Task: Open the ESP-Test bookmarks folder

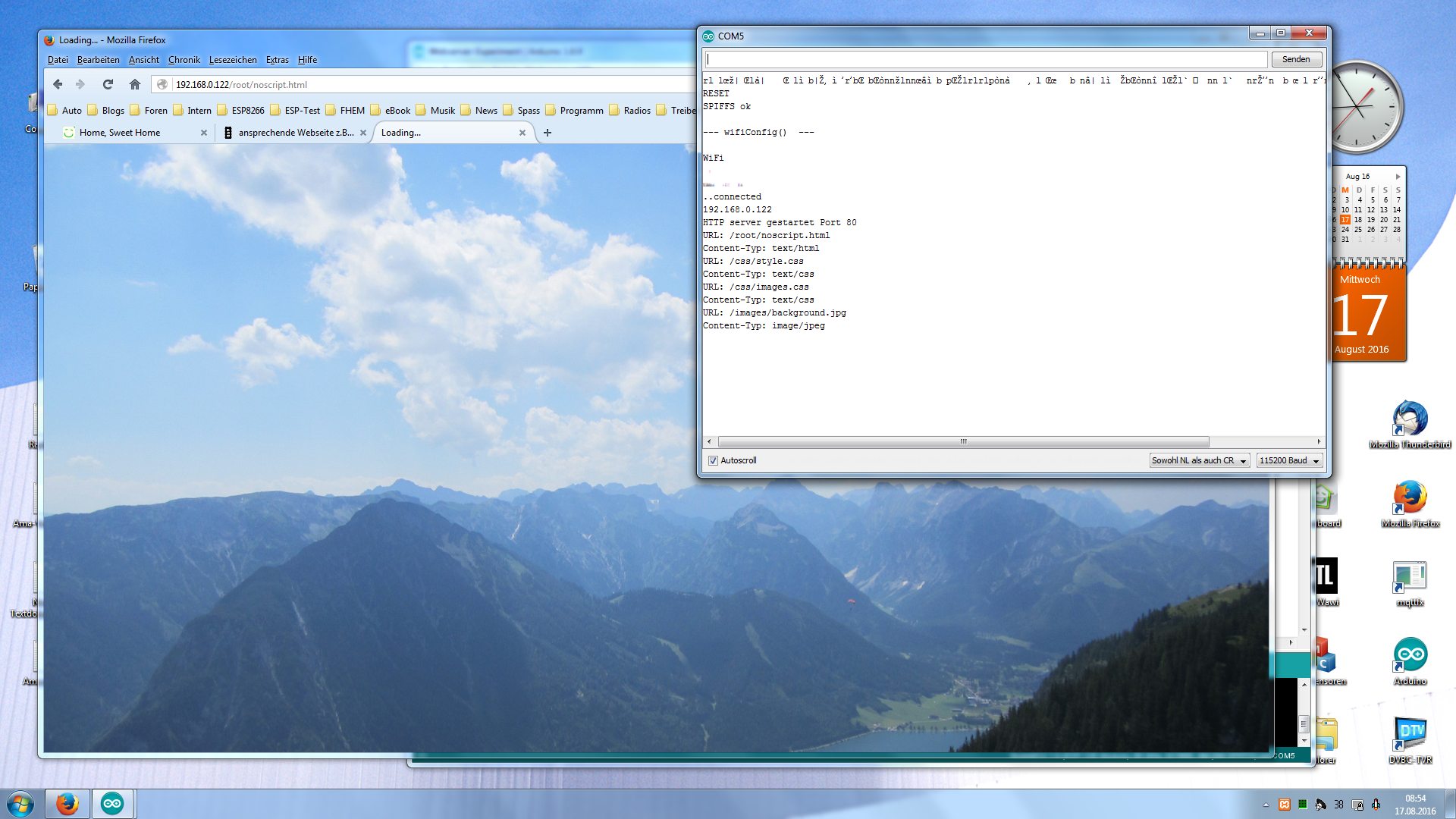Action: point(295,111)
